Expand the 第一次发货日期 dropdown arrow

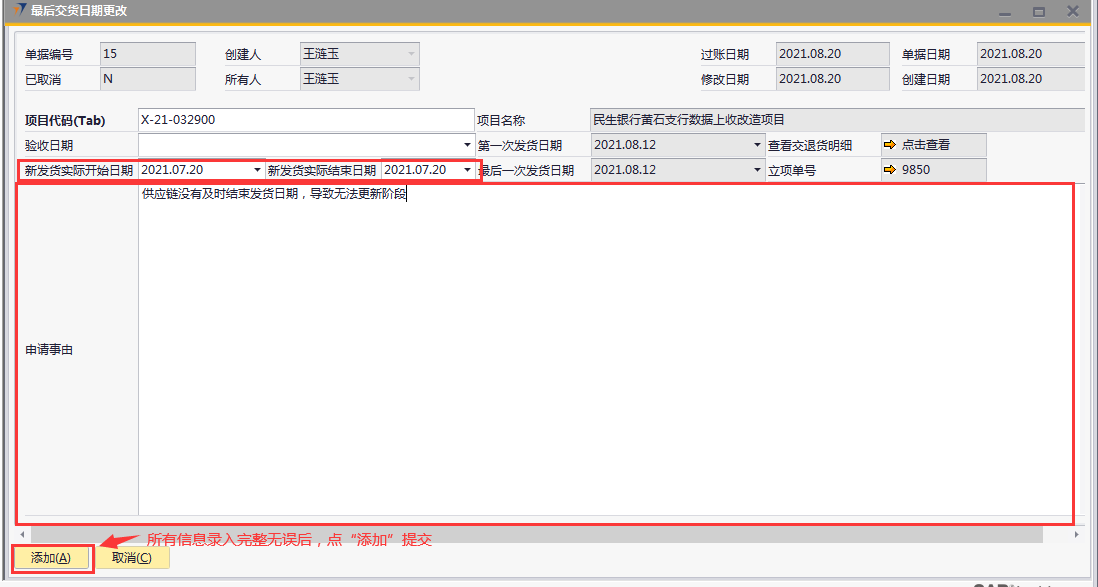(x=757, y=145)
